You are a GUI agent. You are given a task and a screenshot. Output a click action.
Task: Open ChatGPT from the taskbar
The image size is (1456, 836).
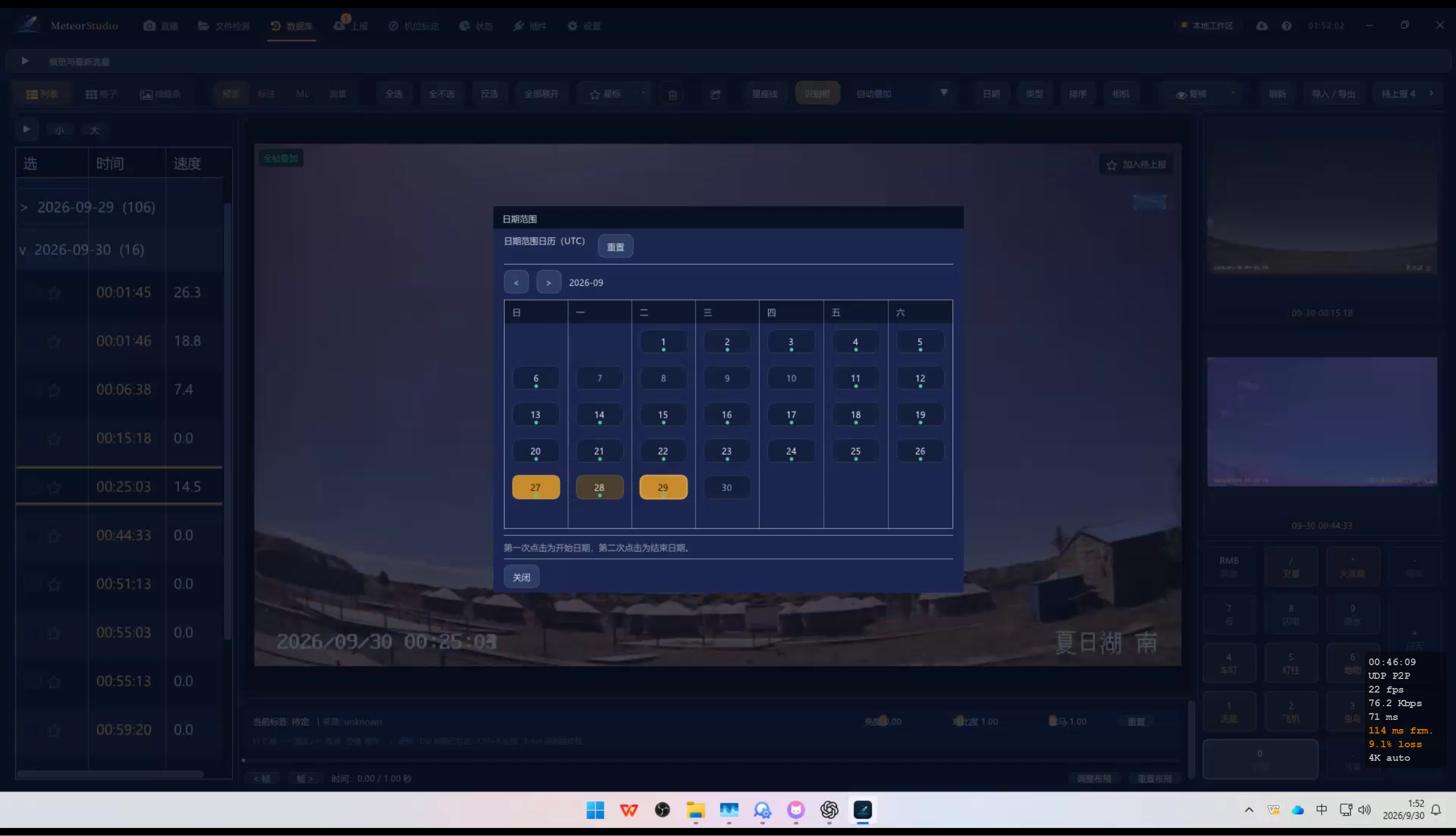(829, 810)
